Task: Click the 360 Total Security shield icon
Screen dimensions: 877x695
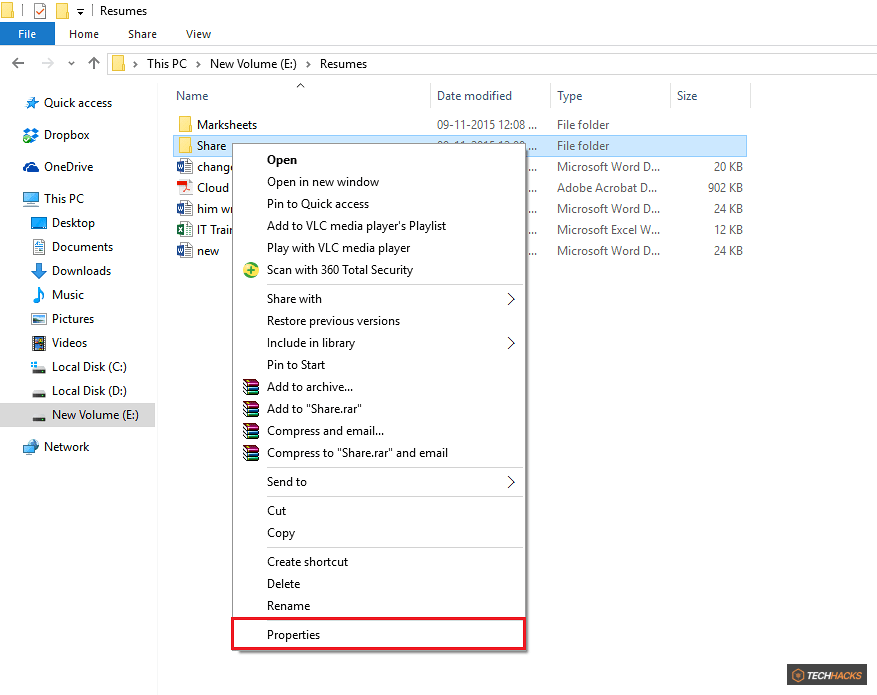Action: (250, 270)
